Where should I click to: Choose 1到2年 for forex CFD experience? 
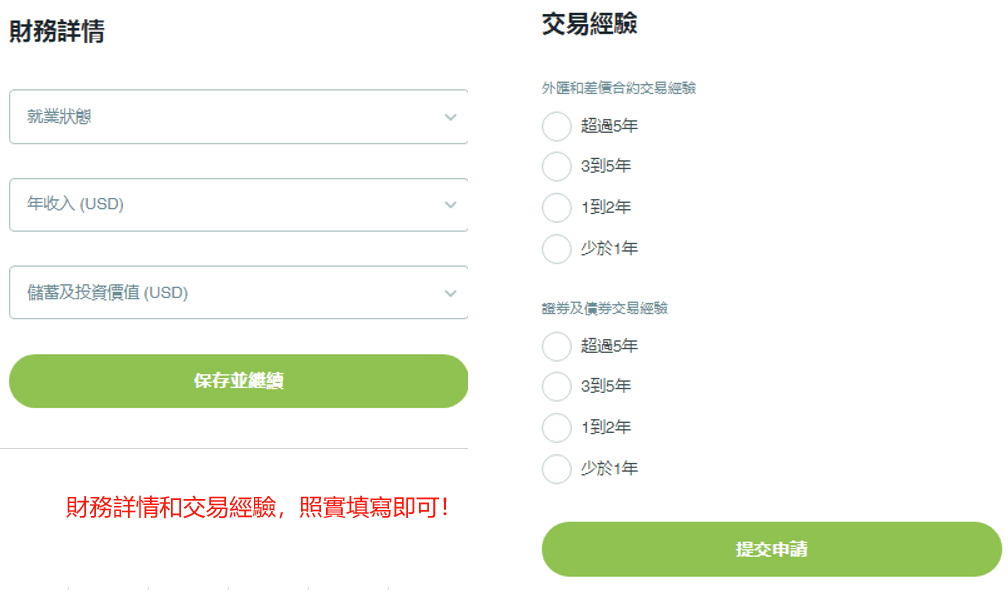coord(556,207)
